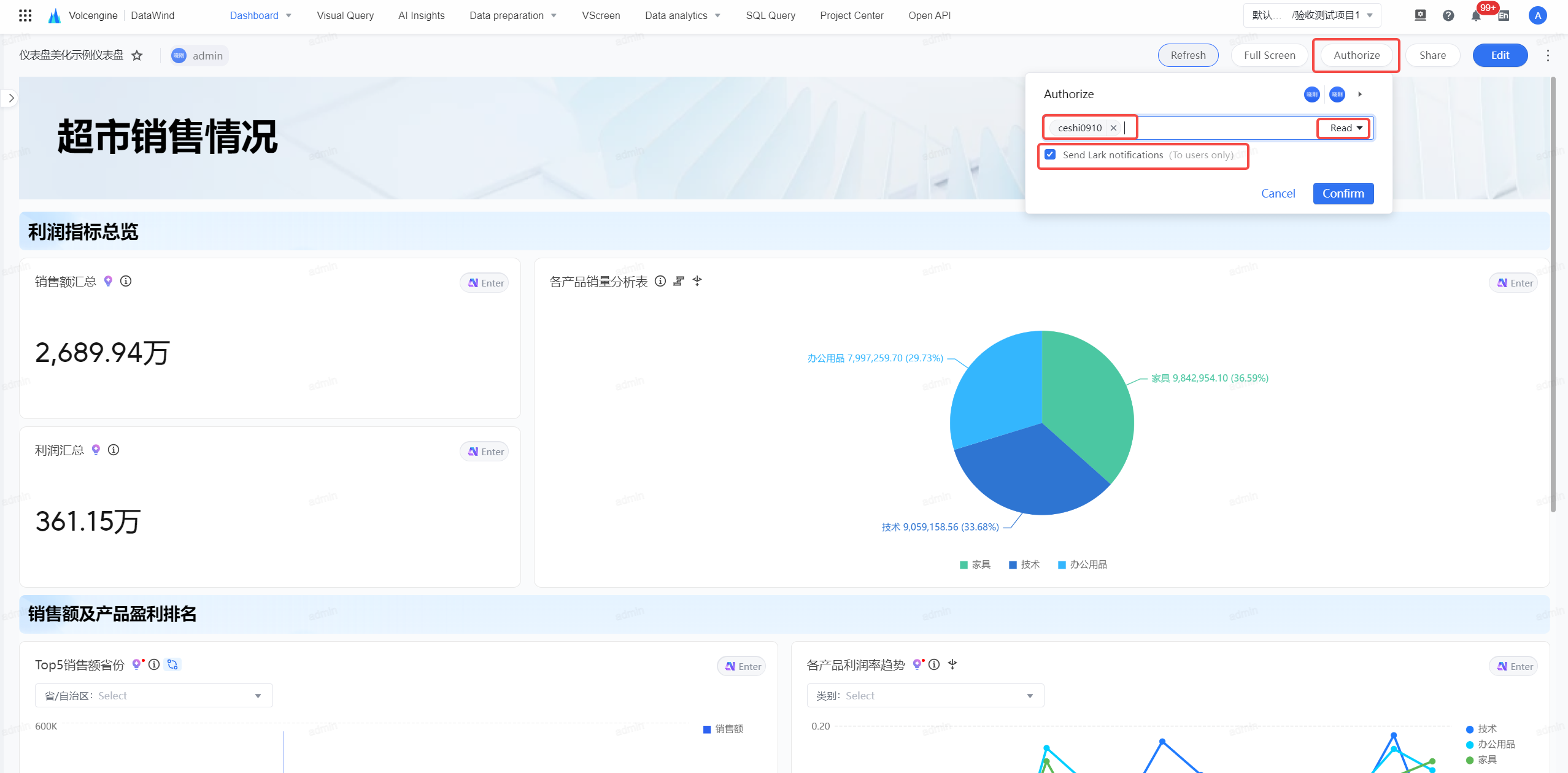Expand the left sidebar panel arrow
The height and width of the screenshot is (773, 1568).
pos(10,98)
